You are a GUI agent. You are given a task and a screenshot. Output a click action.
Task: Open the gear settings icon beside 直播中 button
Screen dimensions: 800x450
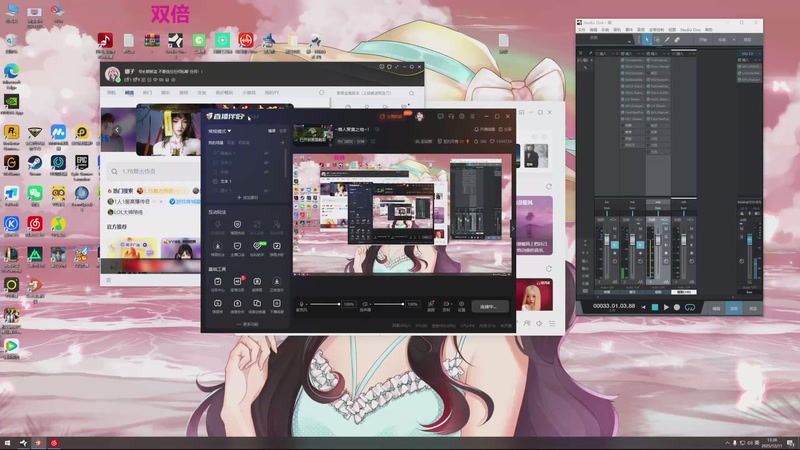(x=461, y=304)
